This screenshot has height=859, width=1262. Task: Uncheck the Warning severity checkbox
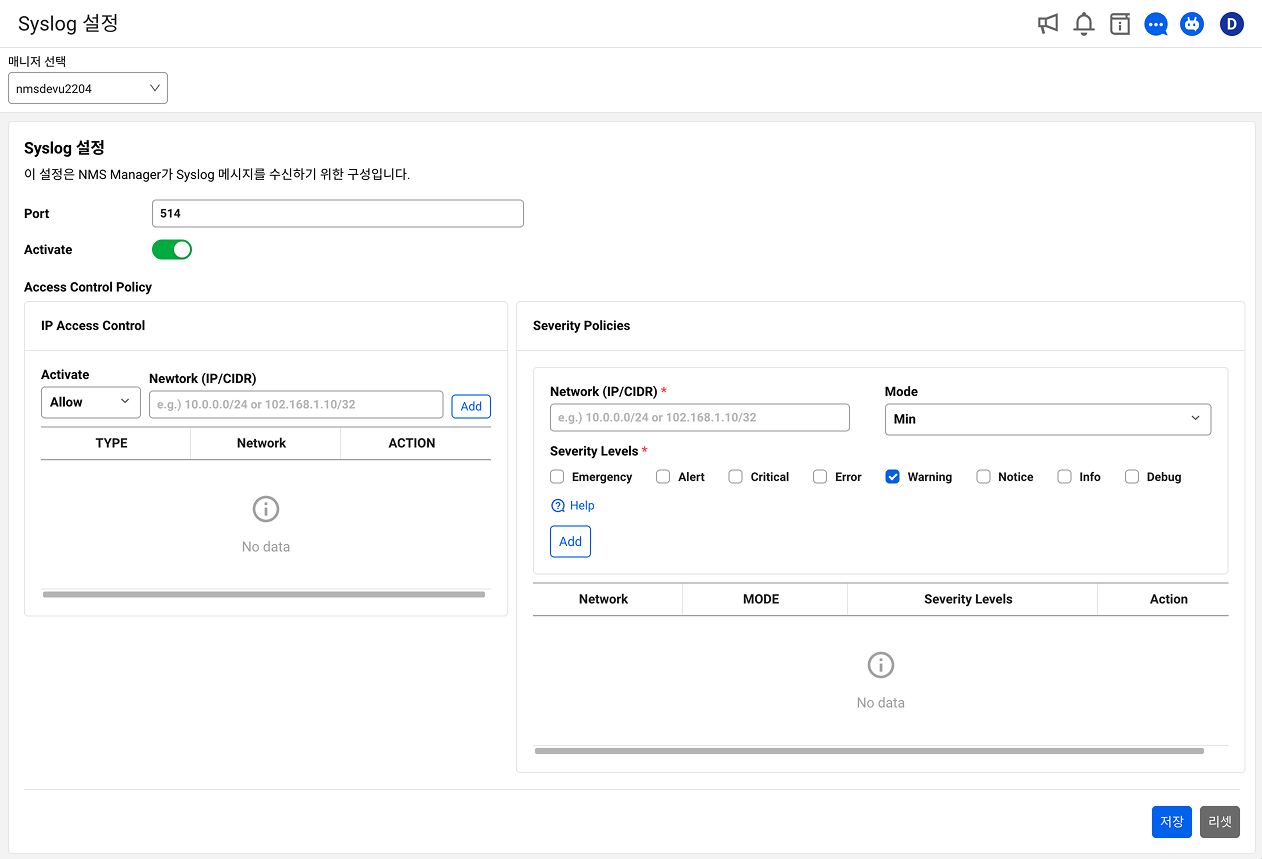pyautogui.click(x=893, y=477)
